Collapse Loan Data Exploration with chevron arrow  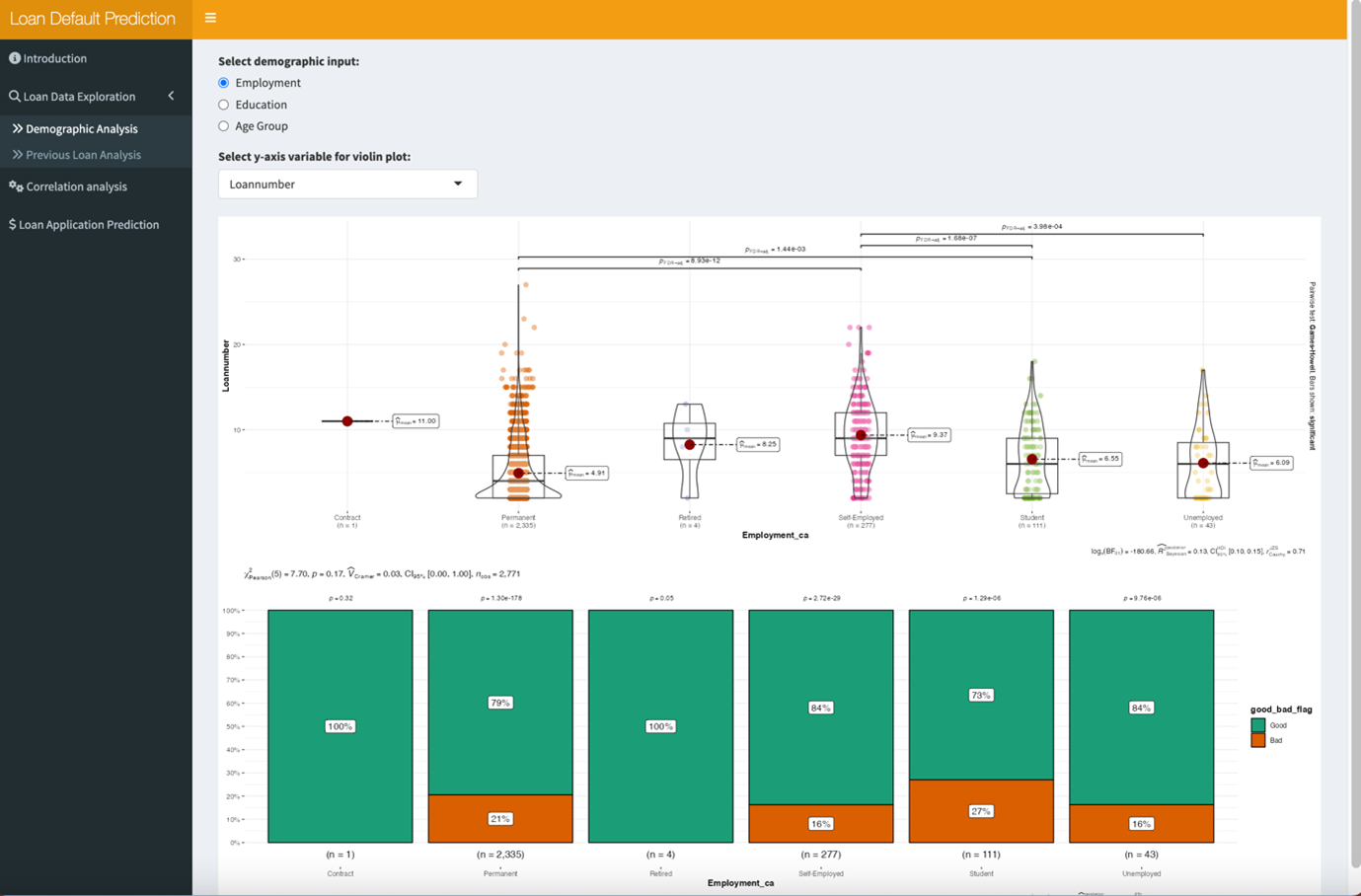[x=172, y=96]
